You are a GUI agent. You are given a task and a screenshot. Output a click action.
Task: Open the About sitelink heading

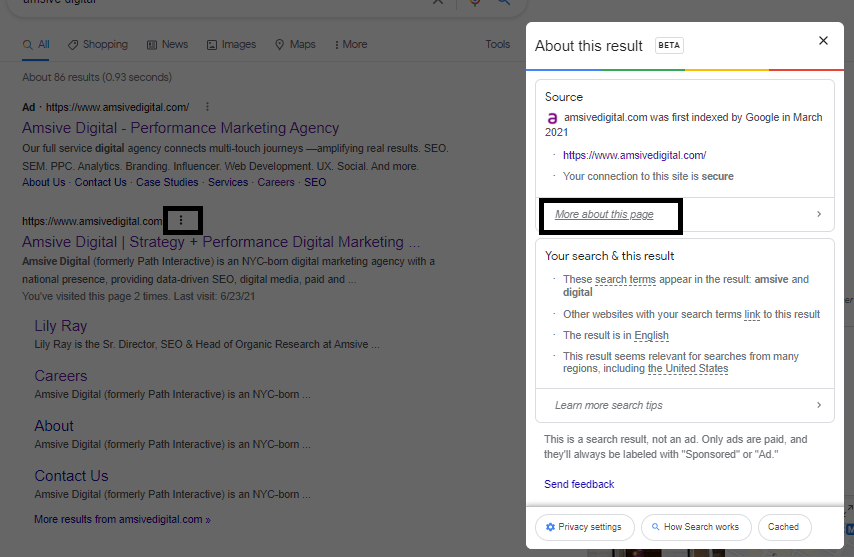[x=54, y=426]
